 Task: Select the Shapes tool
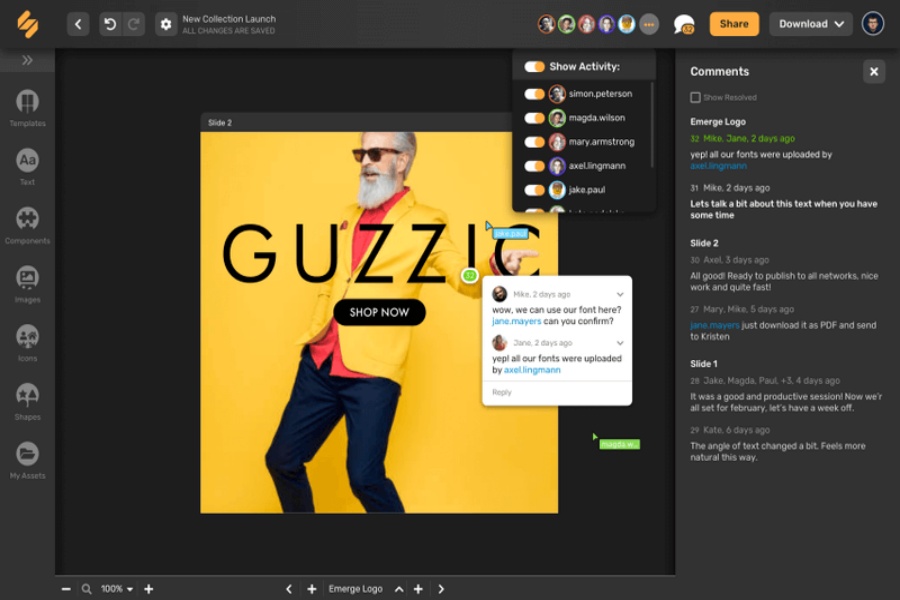27,396
